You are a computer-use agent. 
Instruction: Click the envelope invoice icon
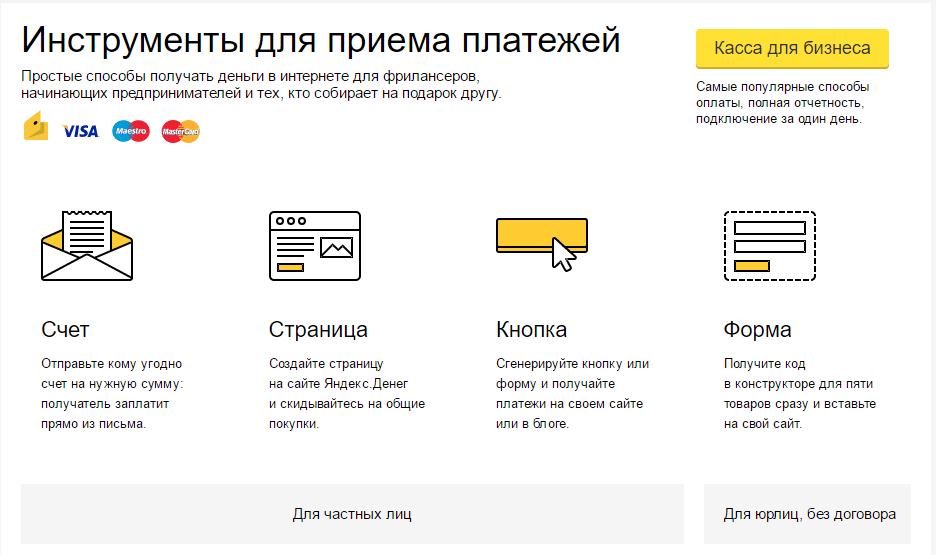click(x=86, y=245)
